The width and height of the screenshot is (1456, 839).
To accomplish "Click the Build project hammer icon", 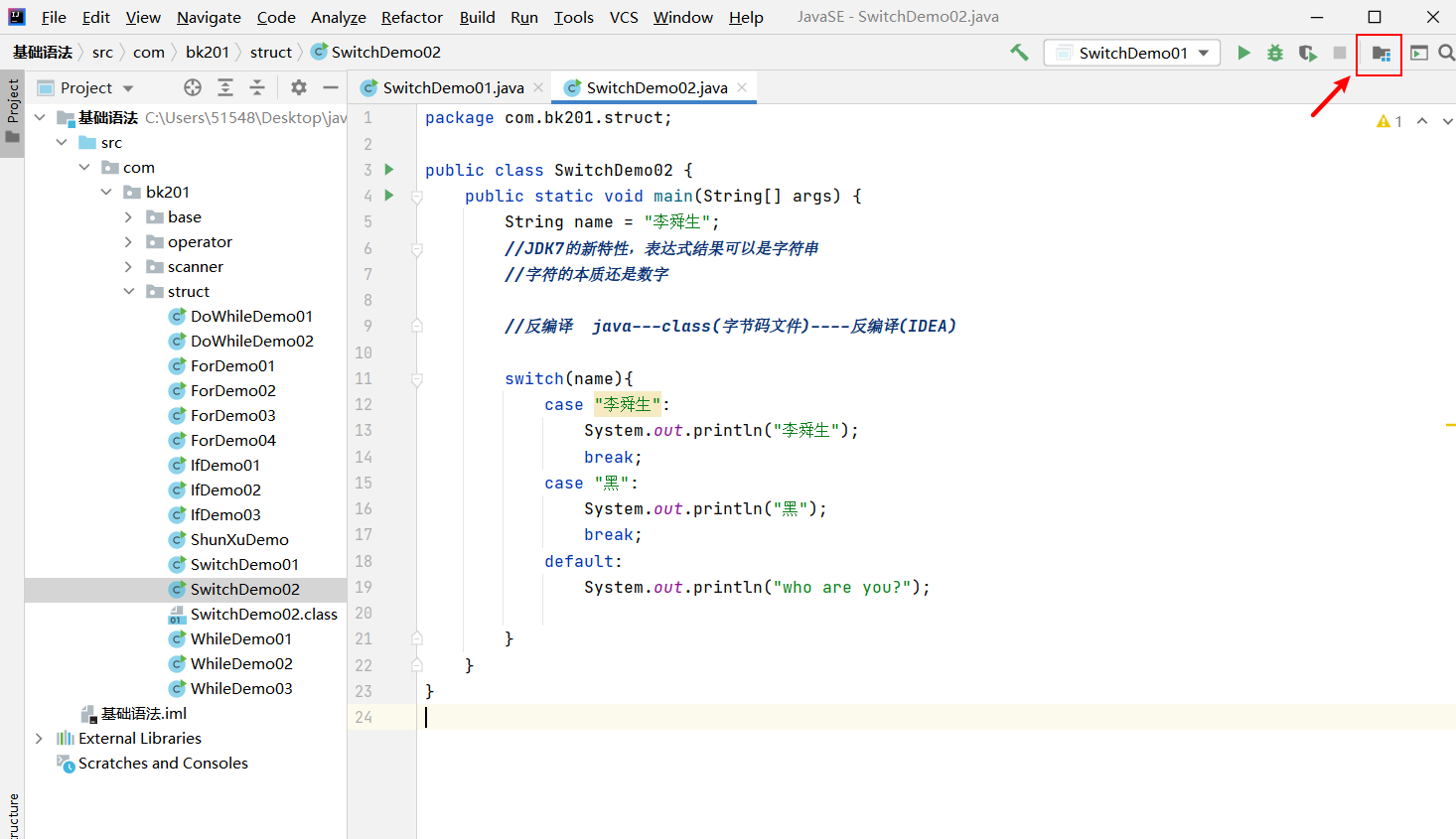I will (1019, 53).
